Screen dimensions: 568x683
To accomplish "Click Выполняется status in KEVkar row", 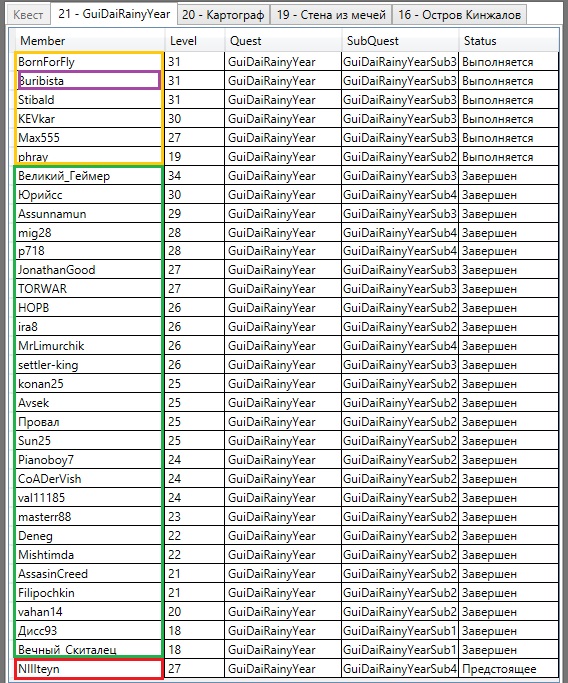I will [508, 119].
